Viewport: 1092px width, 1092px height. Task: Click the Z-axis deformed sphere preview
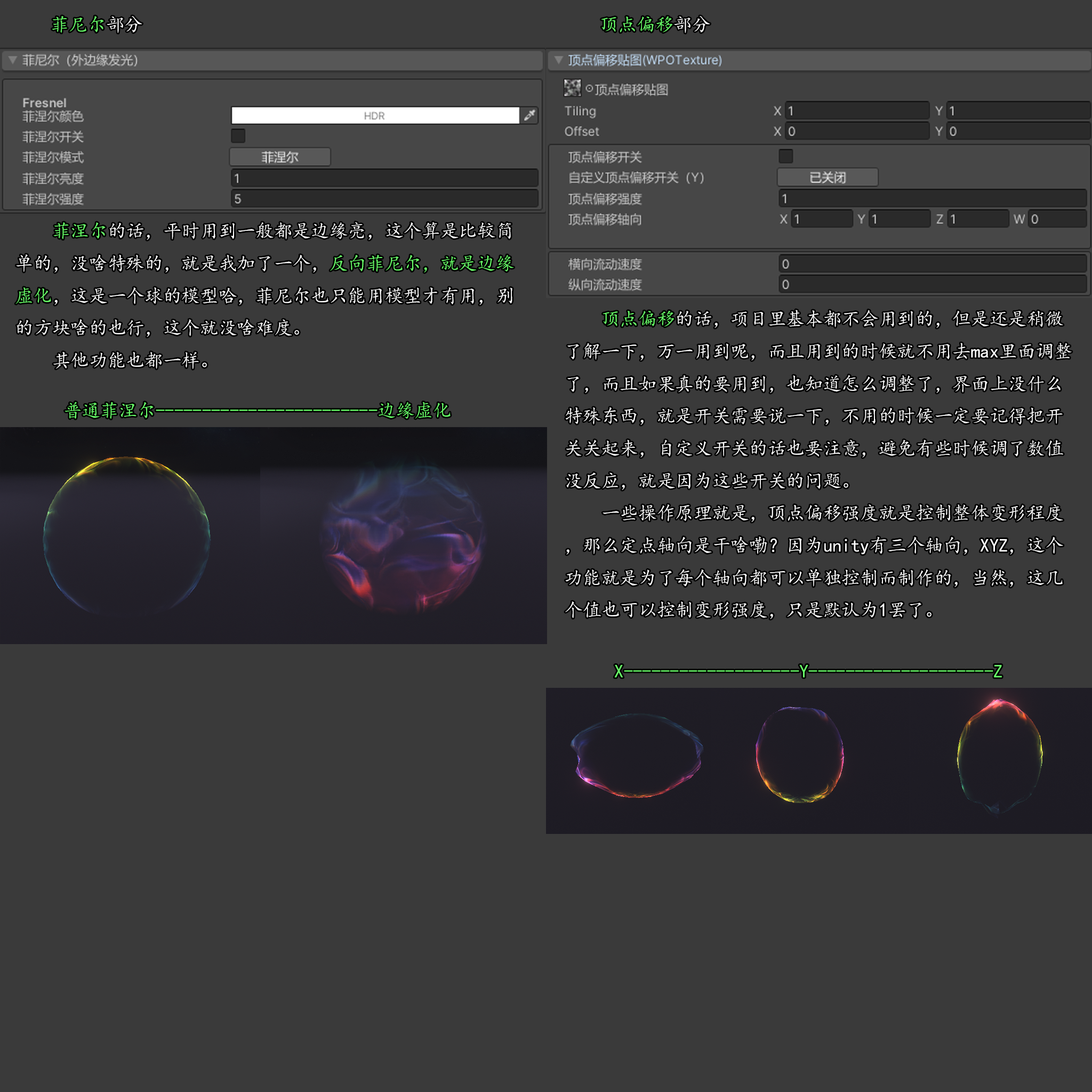999,756
